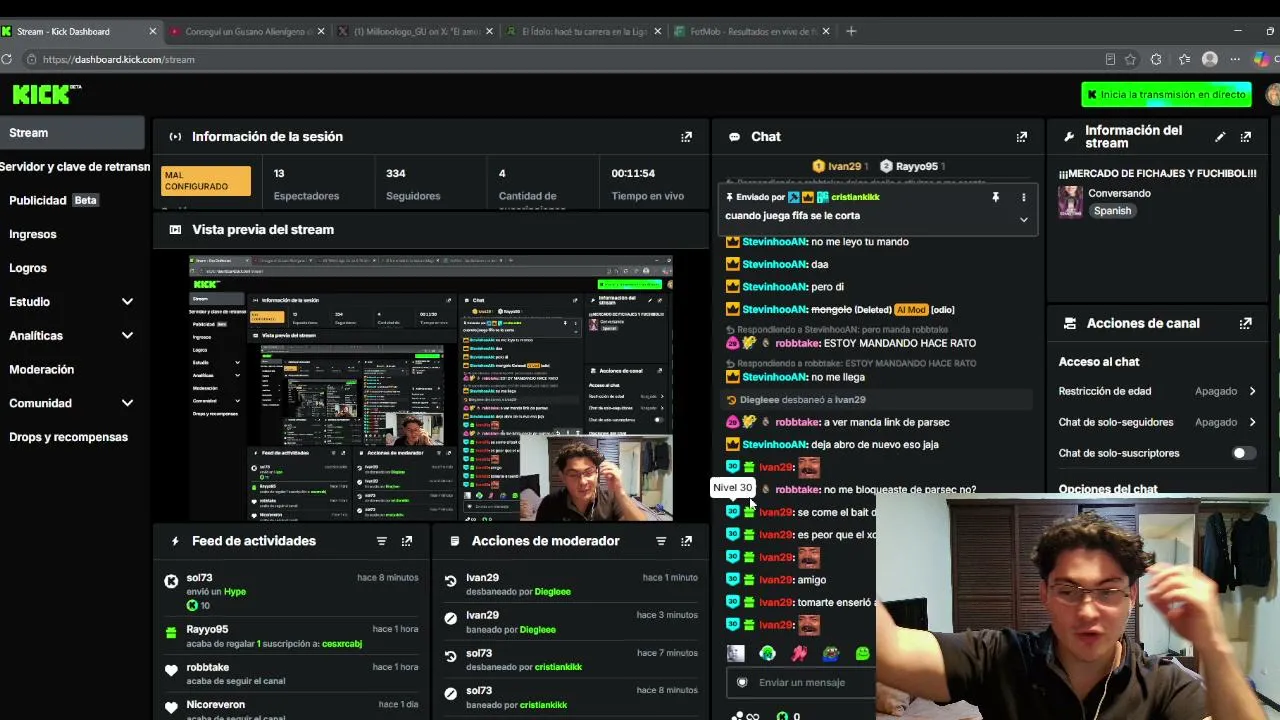The image size is (1280, 720).
Task: Pop out the Acciones de moderador panel
Action: click(686, 541)
